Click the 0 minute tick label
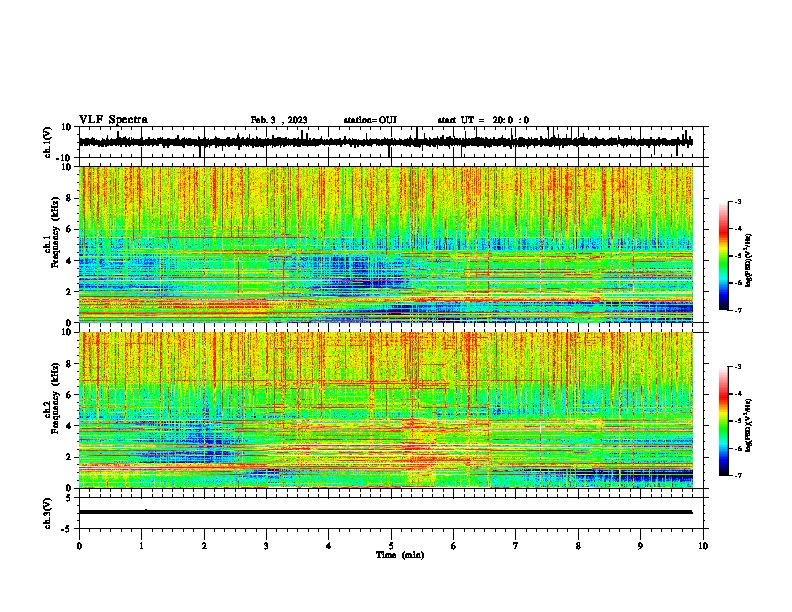This screenshot has width=792, height=612. tap(79, 546)
